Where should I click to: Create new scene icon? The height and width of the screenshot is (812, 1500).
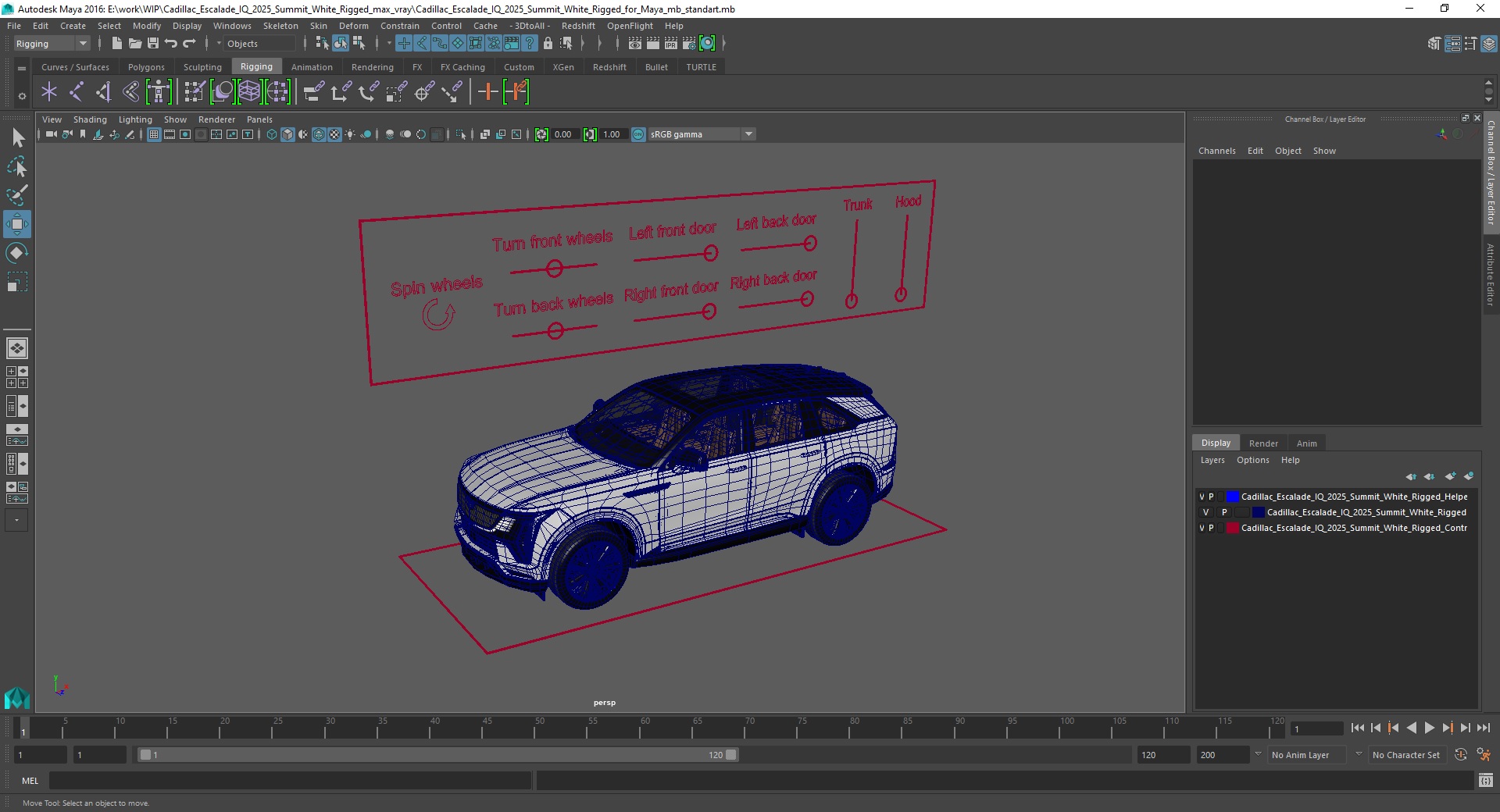coord(116,44)
